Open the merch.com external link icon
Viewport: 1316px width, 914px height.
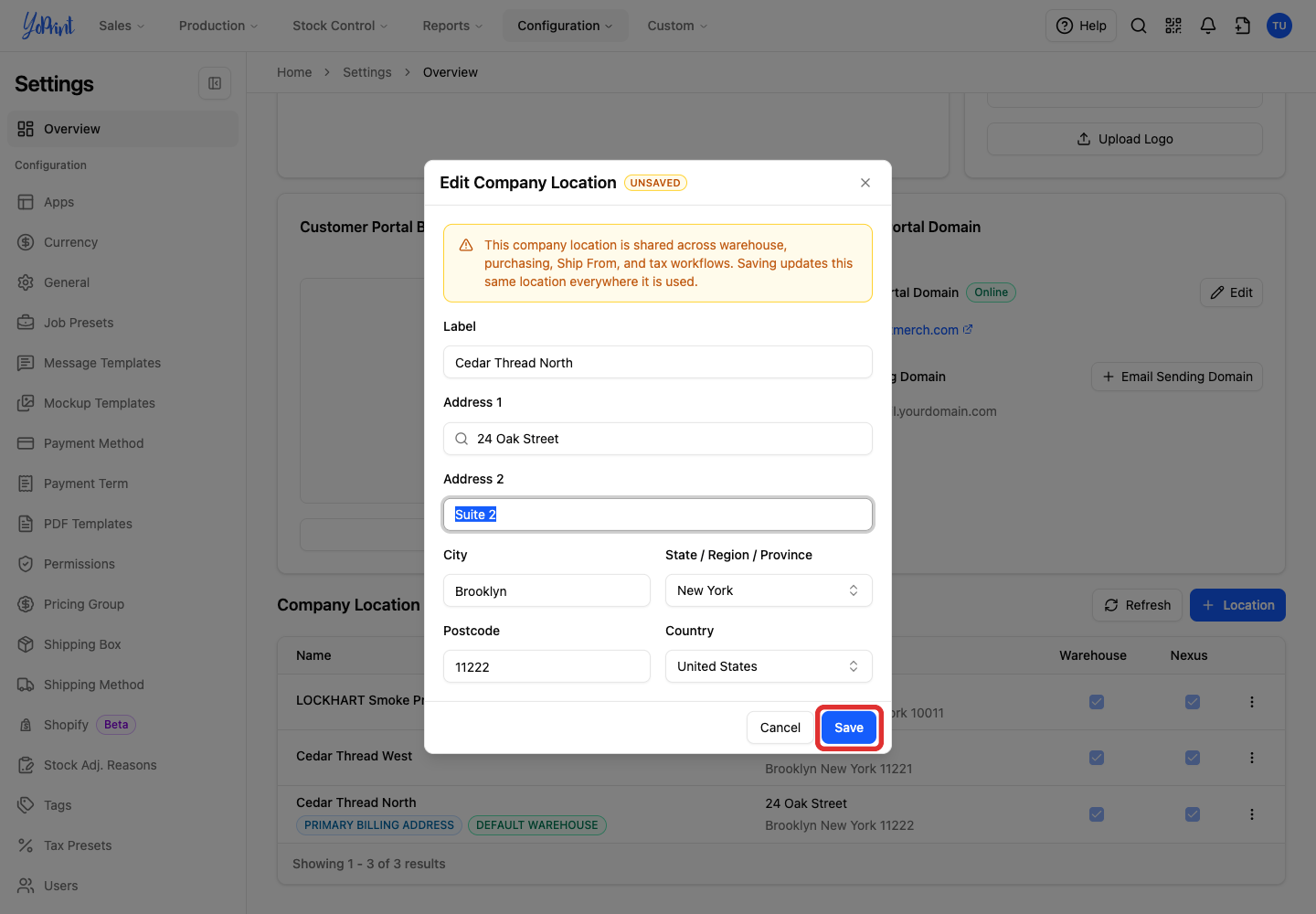point(968,329)
